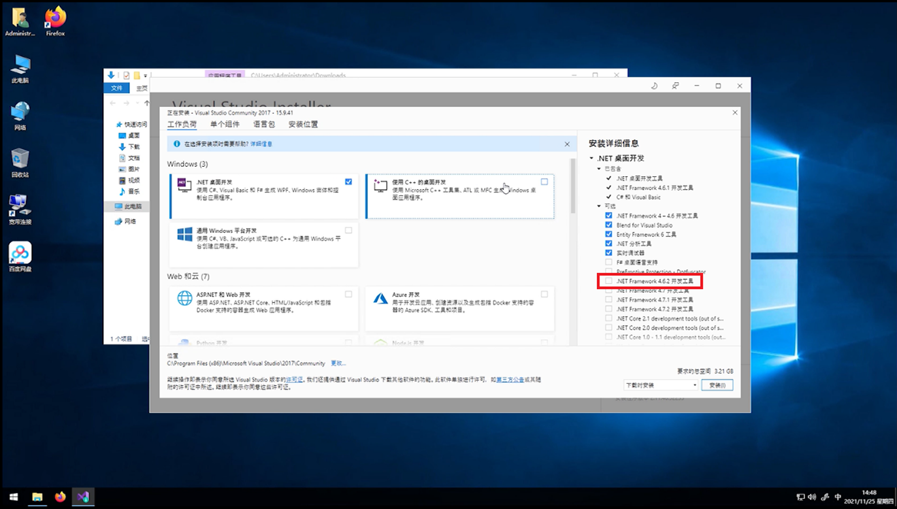Select 音乐 in the File Explorer sidebar
Viewport: 897px width, 509px height.
[129, 191]
